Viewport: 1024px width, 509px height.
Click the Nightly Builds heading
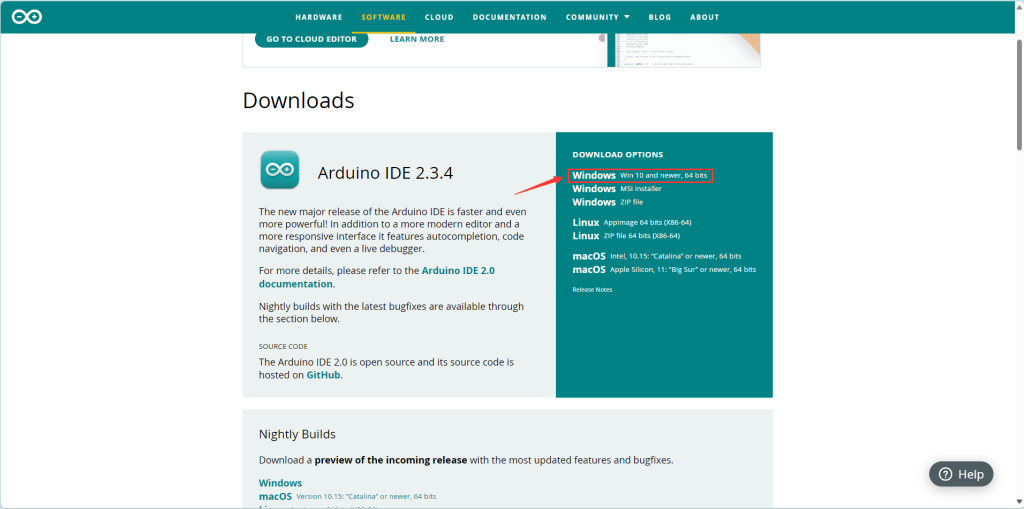coord(297,435)
